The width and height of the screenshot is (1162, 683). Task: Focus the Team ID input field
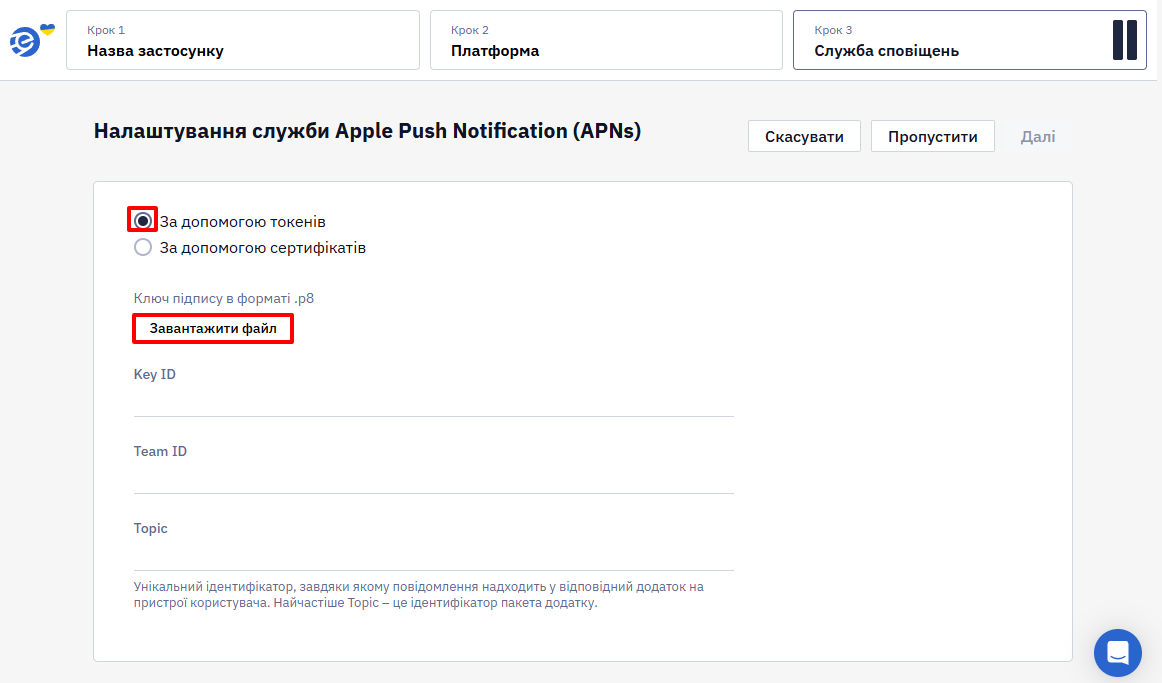[434, 478]
